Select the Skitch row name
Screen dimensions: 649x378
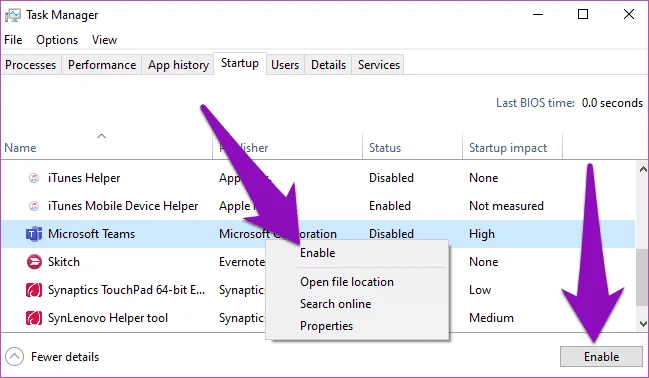tap(64, 262)
